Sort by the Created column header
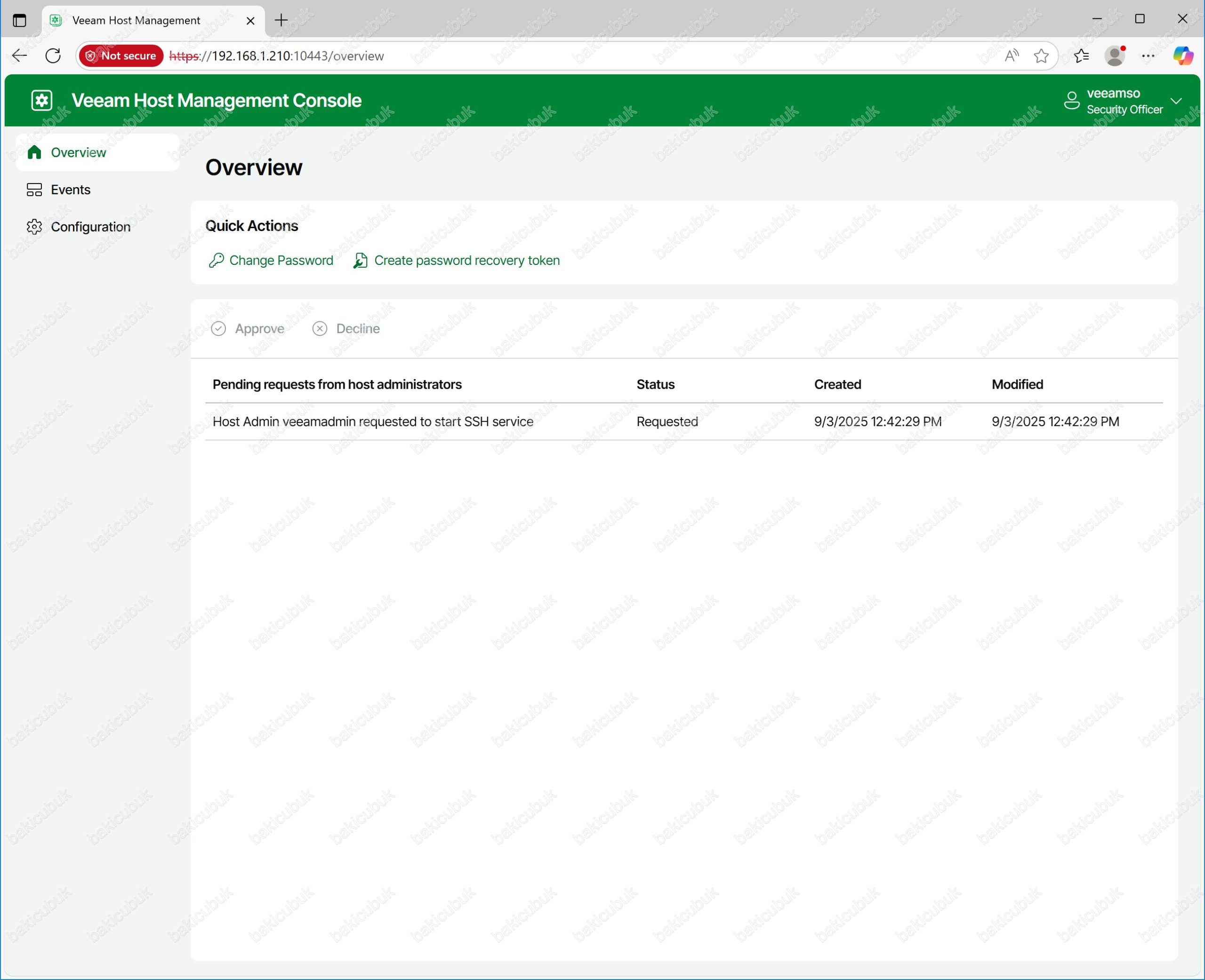Viewport: 1205px width, 980px height. (837, 384)
